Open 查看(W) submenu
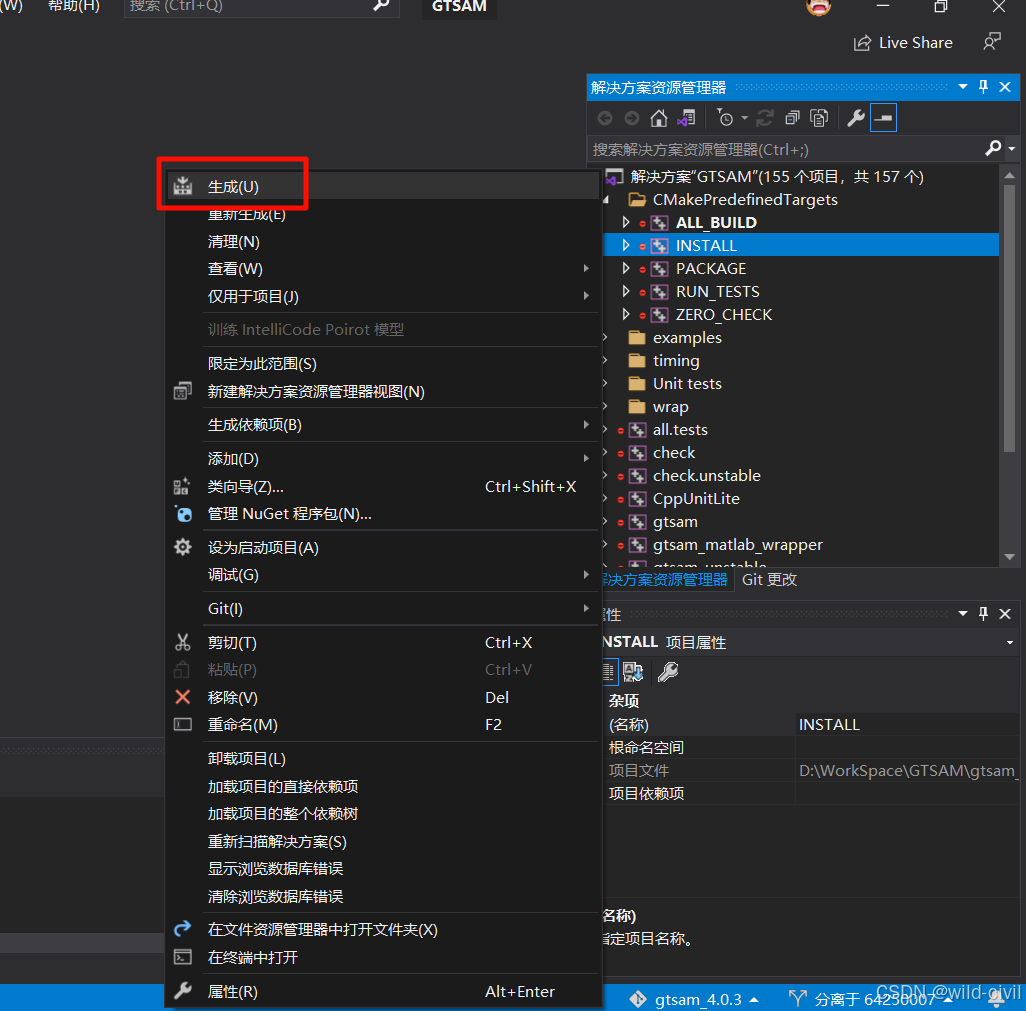Image resolution: width=1026 pixels, height=1011 pixels. point(382,269)
